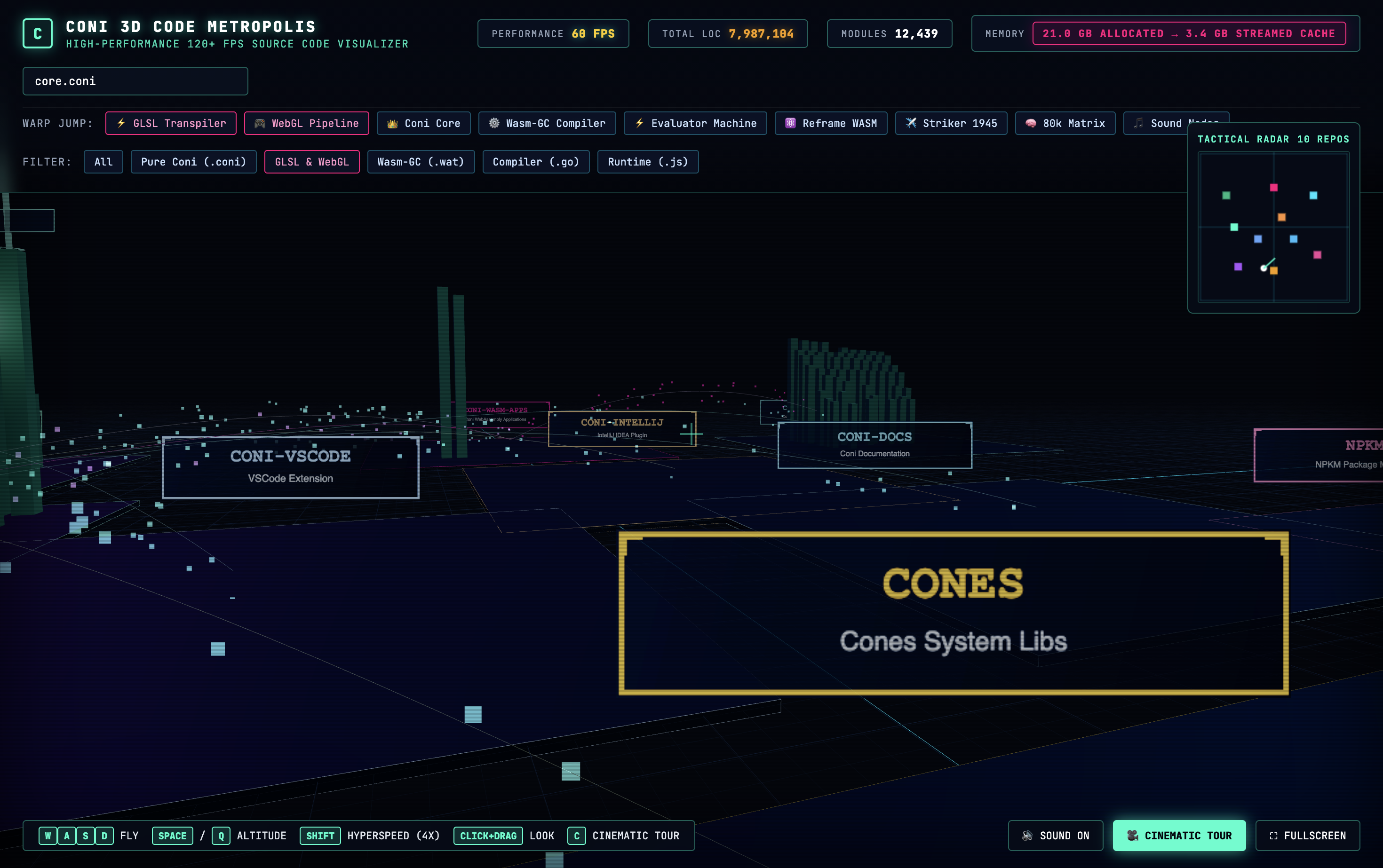Viewport: 1383px width, 868px height.
Task: Start the Cinematic Tour
Action: tap(1180, 835)
